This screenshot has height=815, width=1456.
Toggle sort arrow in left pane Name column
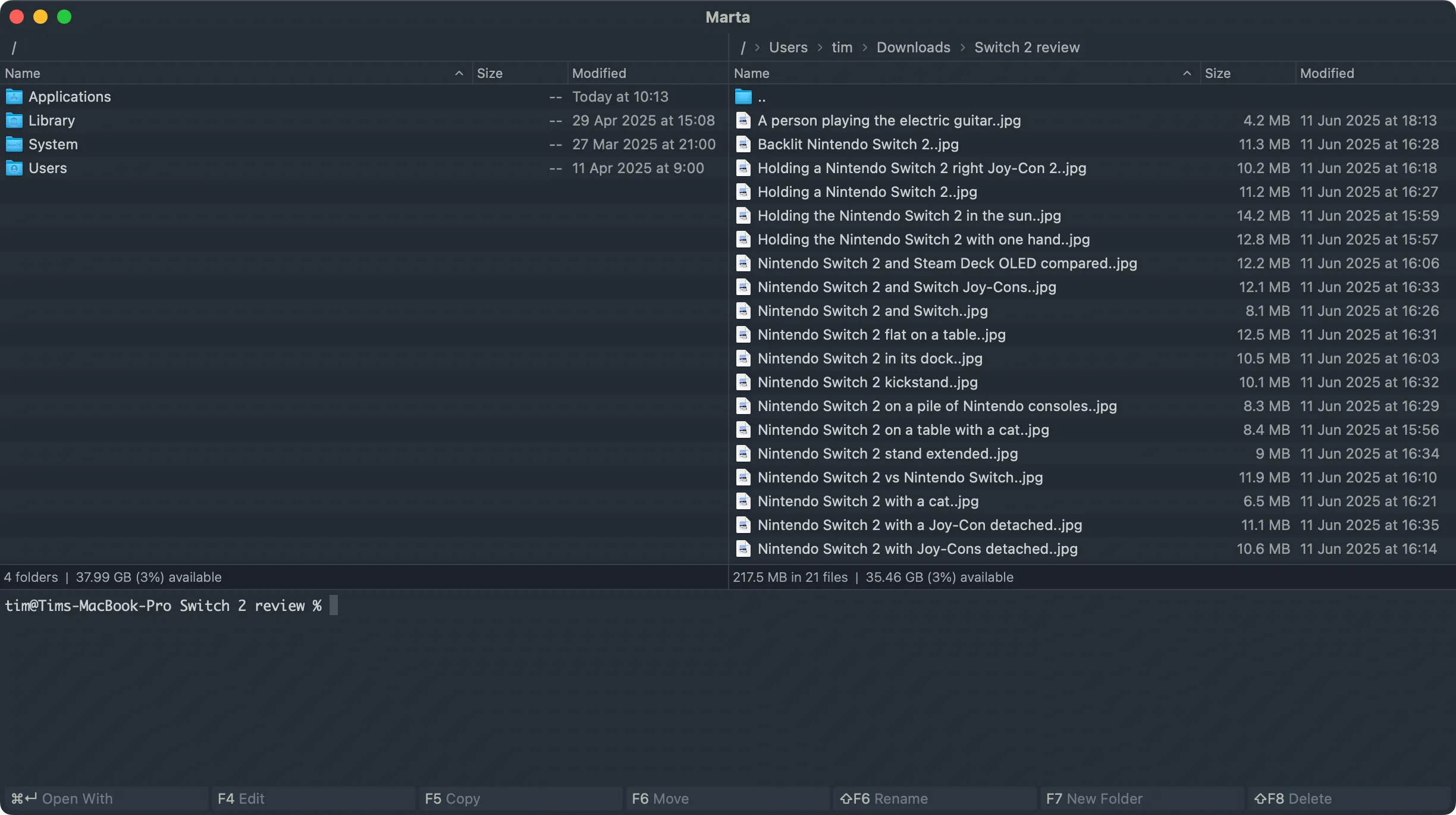click(459, 73)
